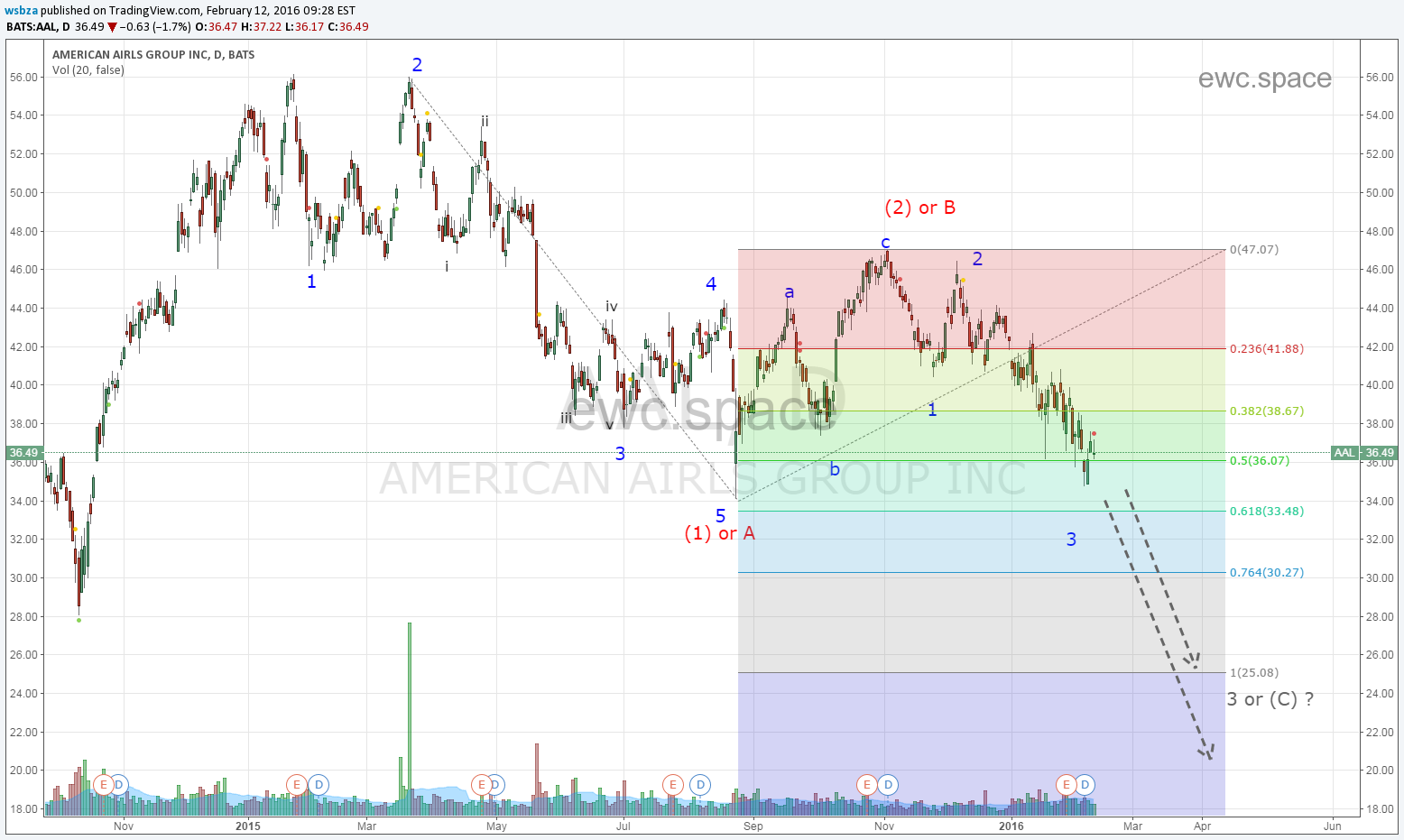This screenshot has width=1404, height=840.
Task: Select the 0.236(41.88) Fibonacci level label
Action: 1266,349
